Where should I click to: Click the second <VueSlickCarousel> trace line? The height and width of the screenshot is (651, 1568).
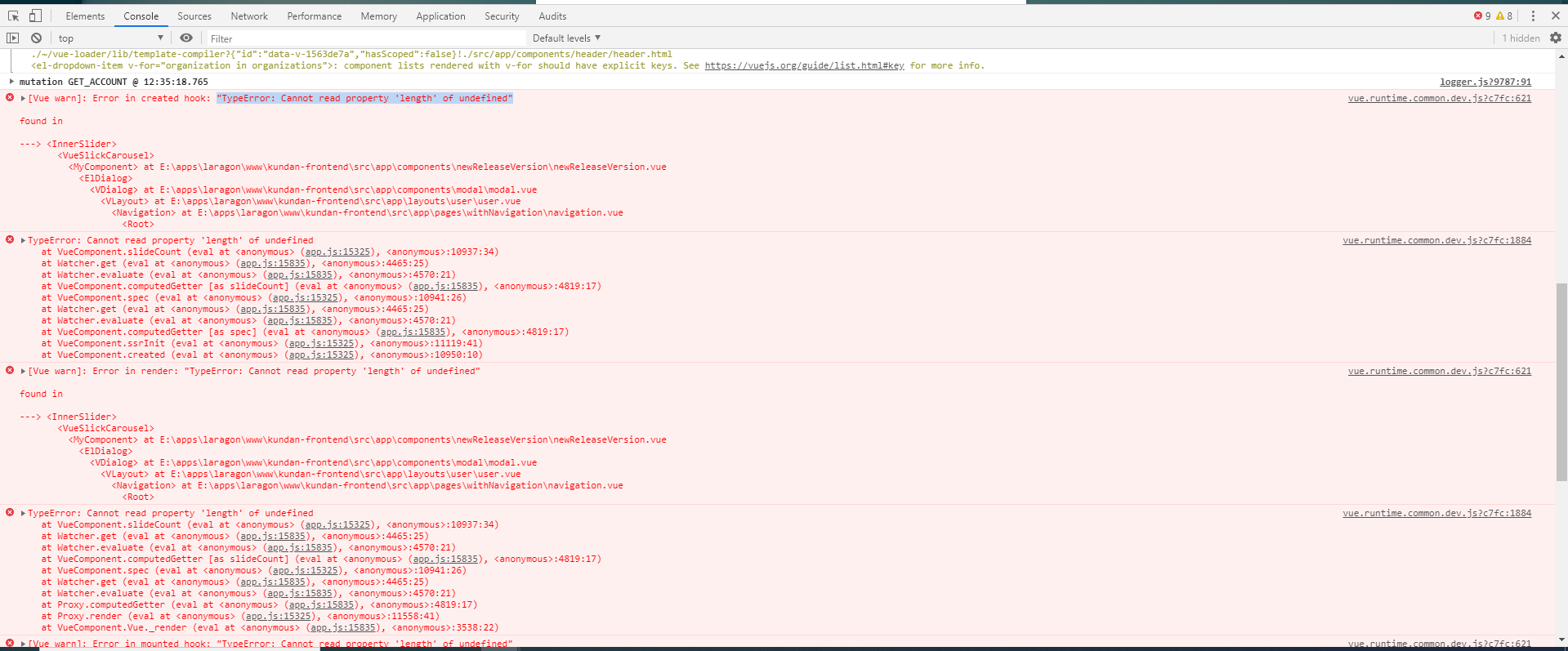[x=105, y=428]
